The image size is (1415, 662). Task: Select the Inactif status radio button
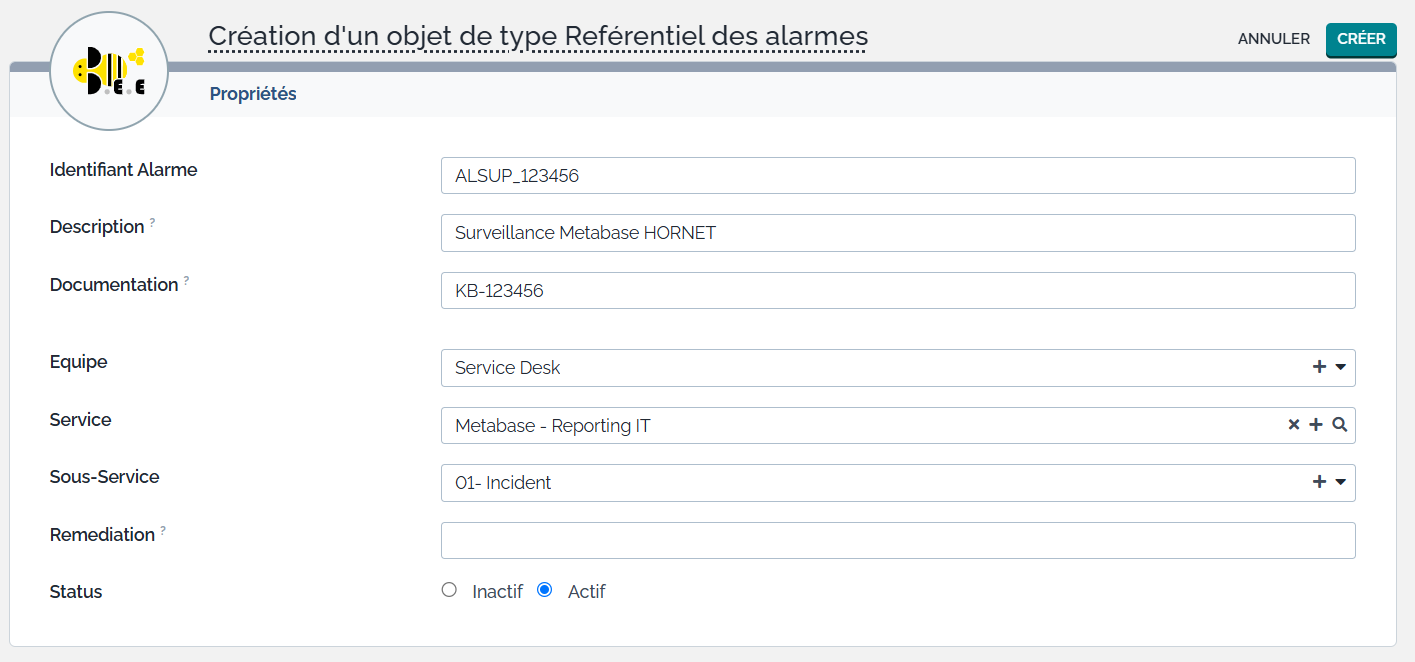[x=449, y=590]
